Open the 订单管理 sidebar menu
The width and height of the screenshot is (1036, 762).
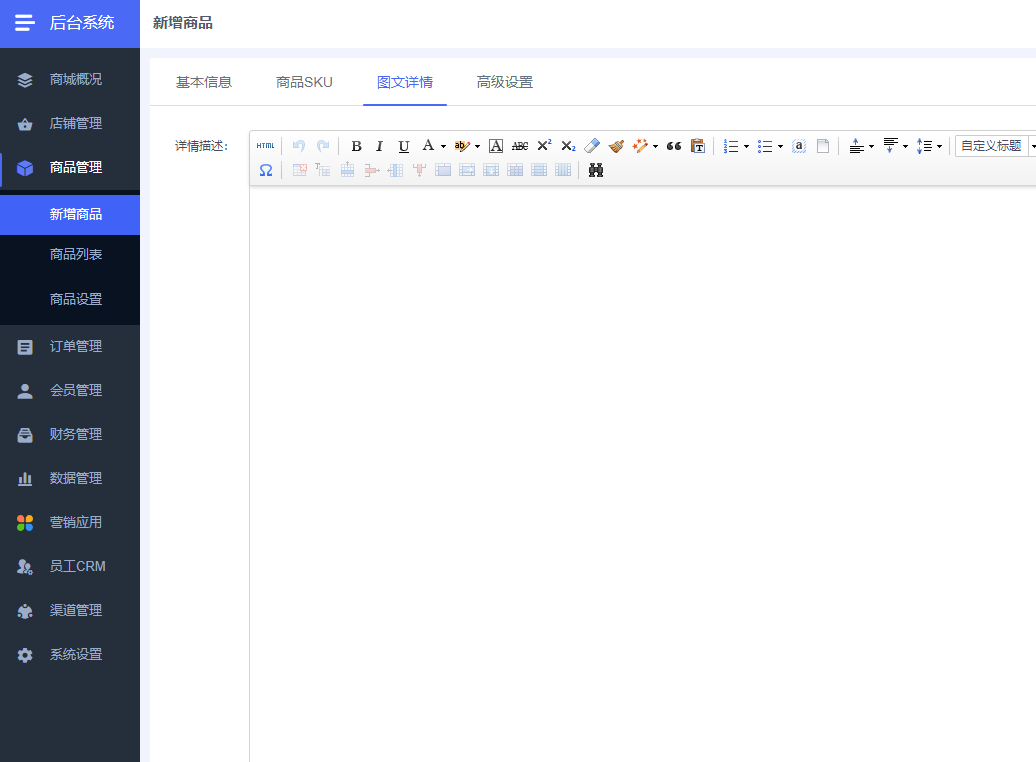[x=70, y=346]
